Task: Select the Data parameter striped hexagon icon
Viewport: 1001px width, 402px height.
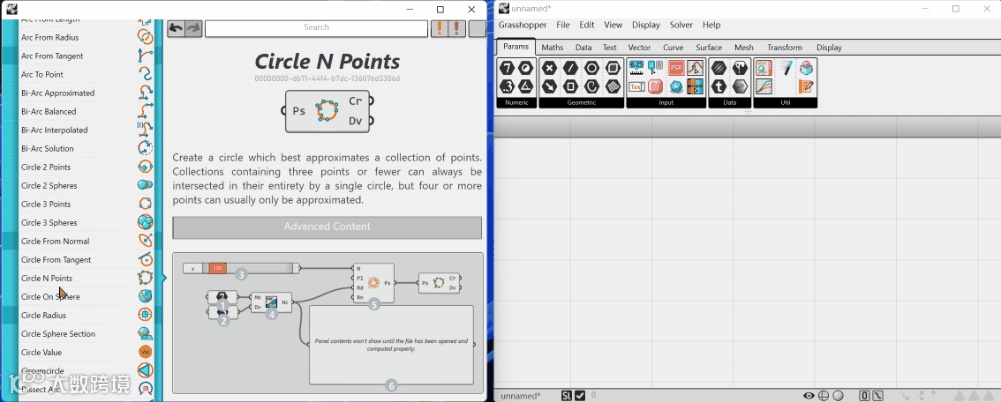Action: [x=719, y=68]
